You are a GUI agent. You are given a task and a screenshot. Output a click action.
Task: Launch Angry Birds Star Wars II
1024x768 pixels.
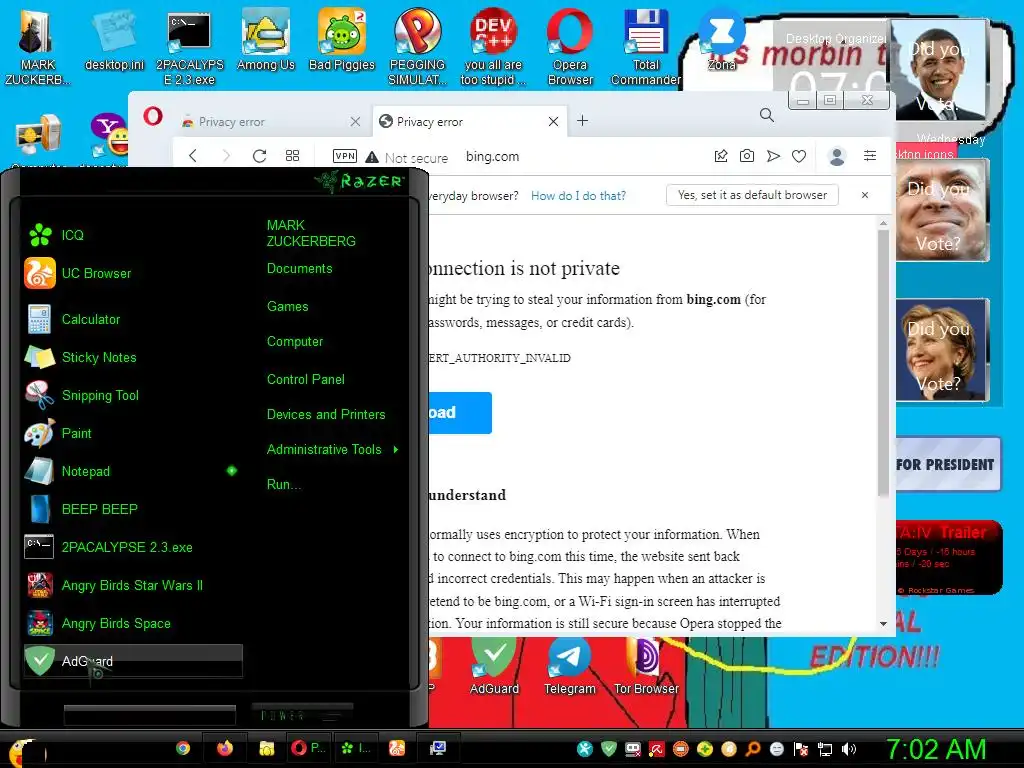coord(132,585)
